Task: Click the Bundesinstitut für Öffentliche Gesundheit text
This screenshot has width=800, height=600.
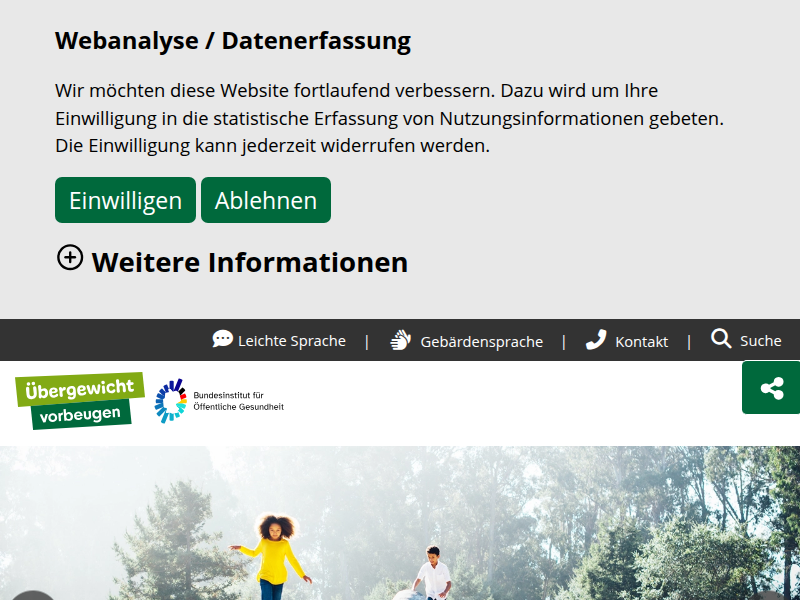Action: click(240, 401)
